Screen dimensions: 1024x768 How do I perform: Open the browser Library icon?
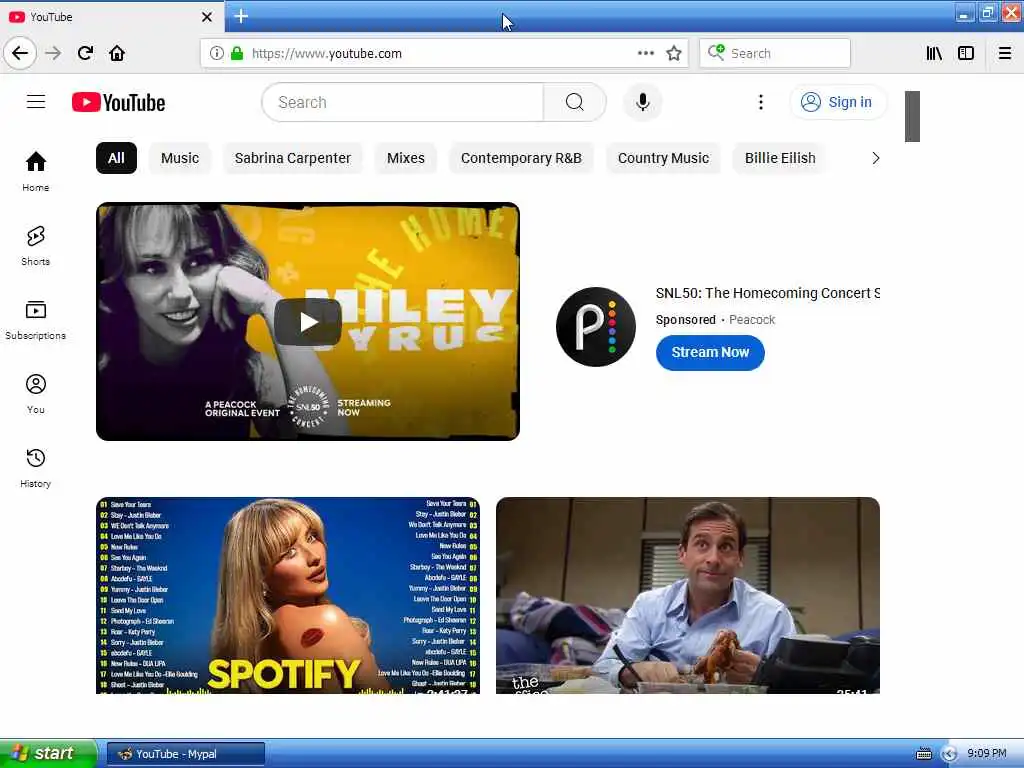[934, 53]
